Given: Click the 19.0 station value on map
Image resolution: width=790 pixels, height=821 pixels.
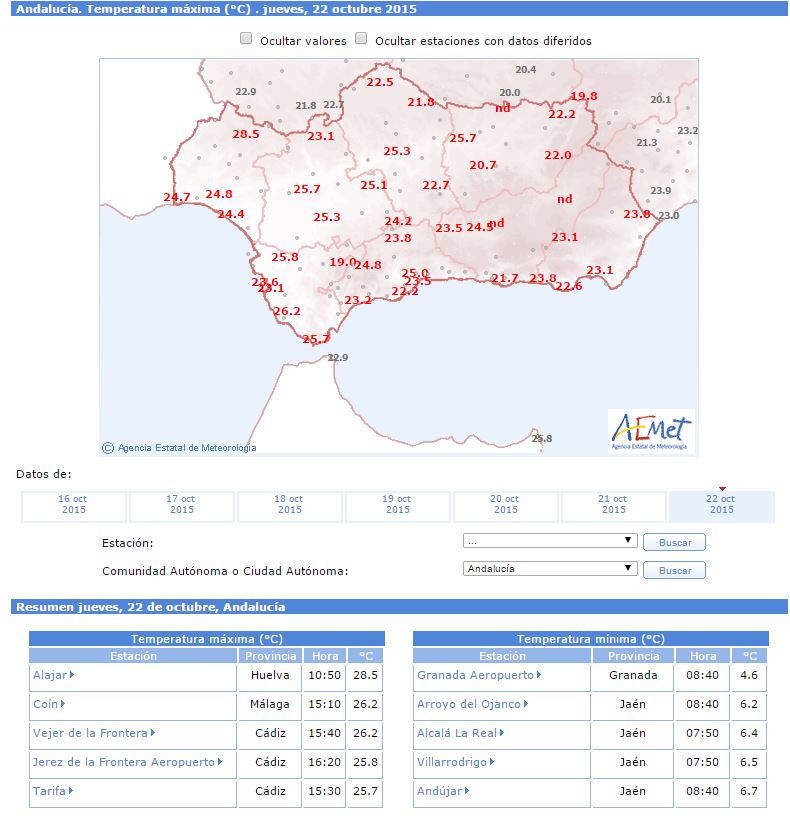Looking at the screenshot, I should tap(343, 262).
